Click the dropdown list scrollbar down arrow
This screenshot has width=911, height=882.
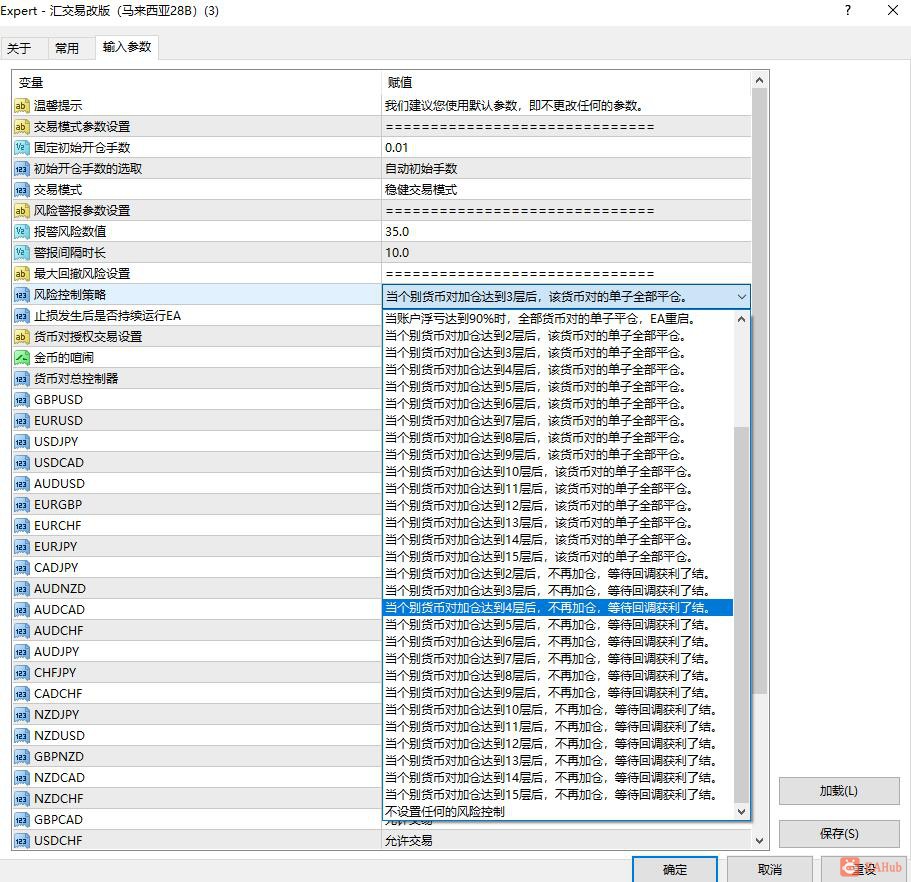[741, 812]
